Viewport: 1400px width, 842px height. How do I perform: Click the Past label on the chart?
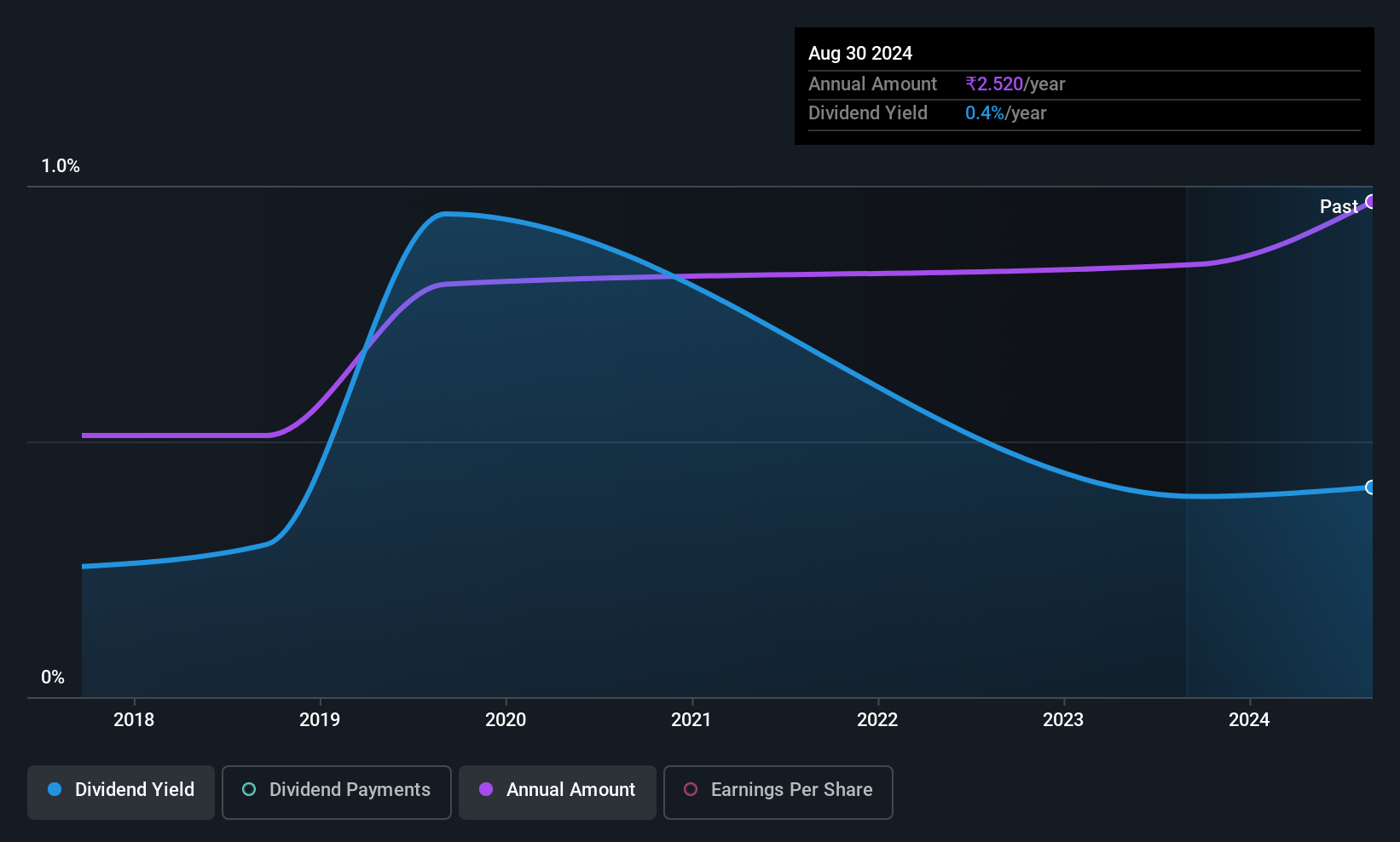[x=1339, y=206]
